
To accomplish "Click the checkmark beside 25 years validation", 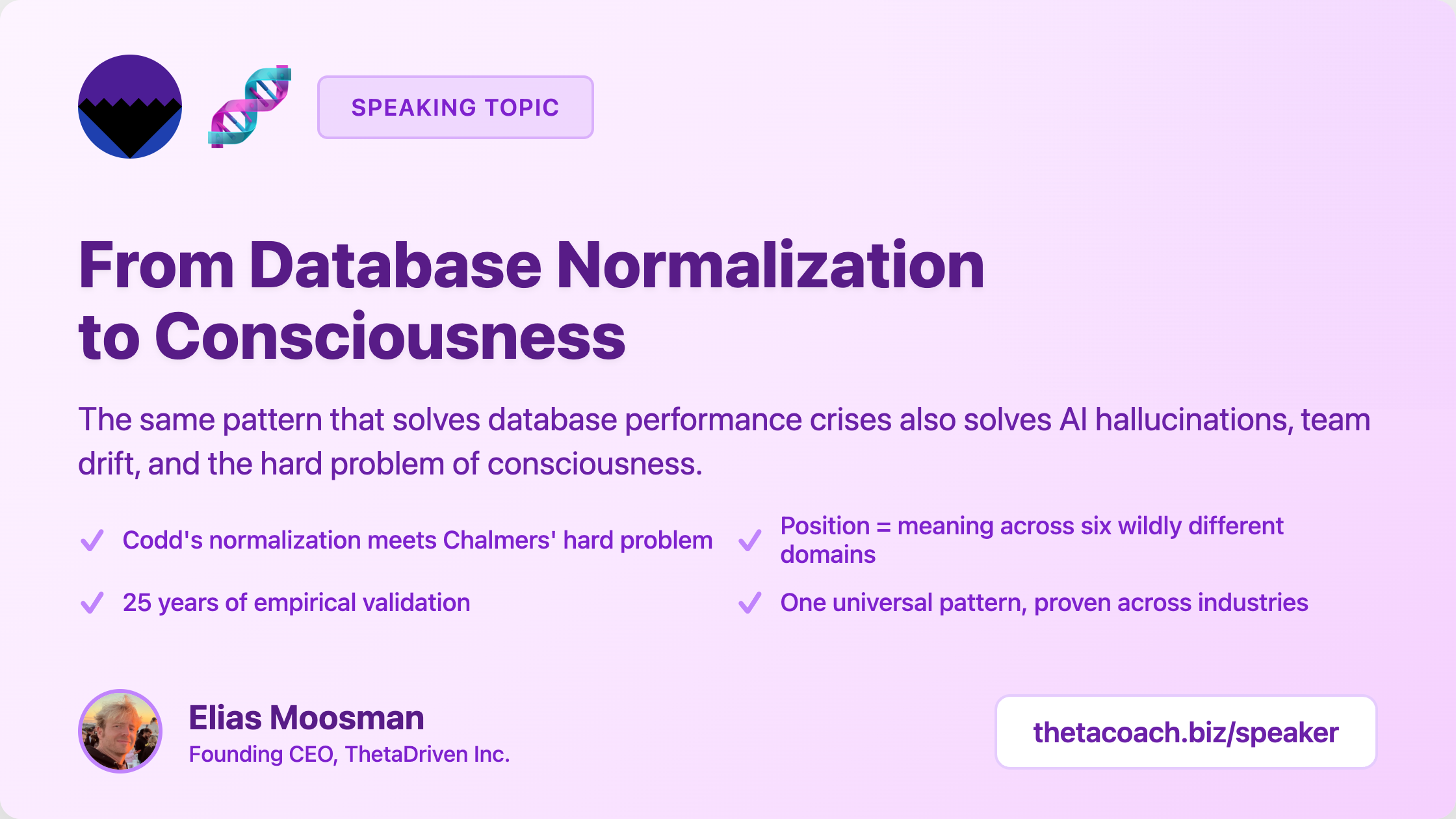I will point(92,603).
